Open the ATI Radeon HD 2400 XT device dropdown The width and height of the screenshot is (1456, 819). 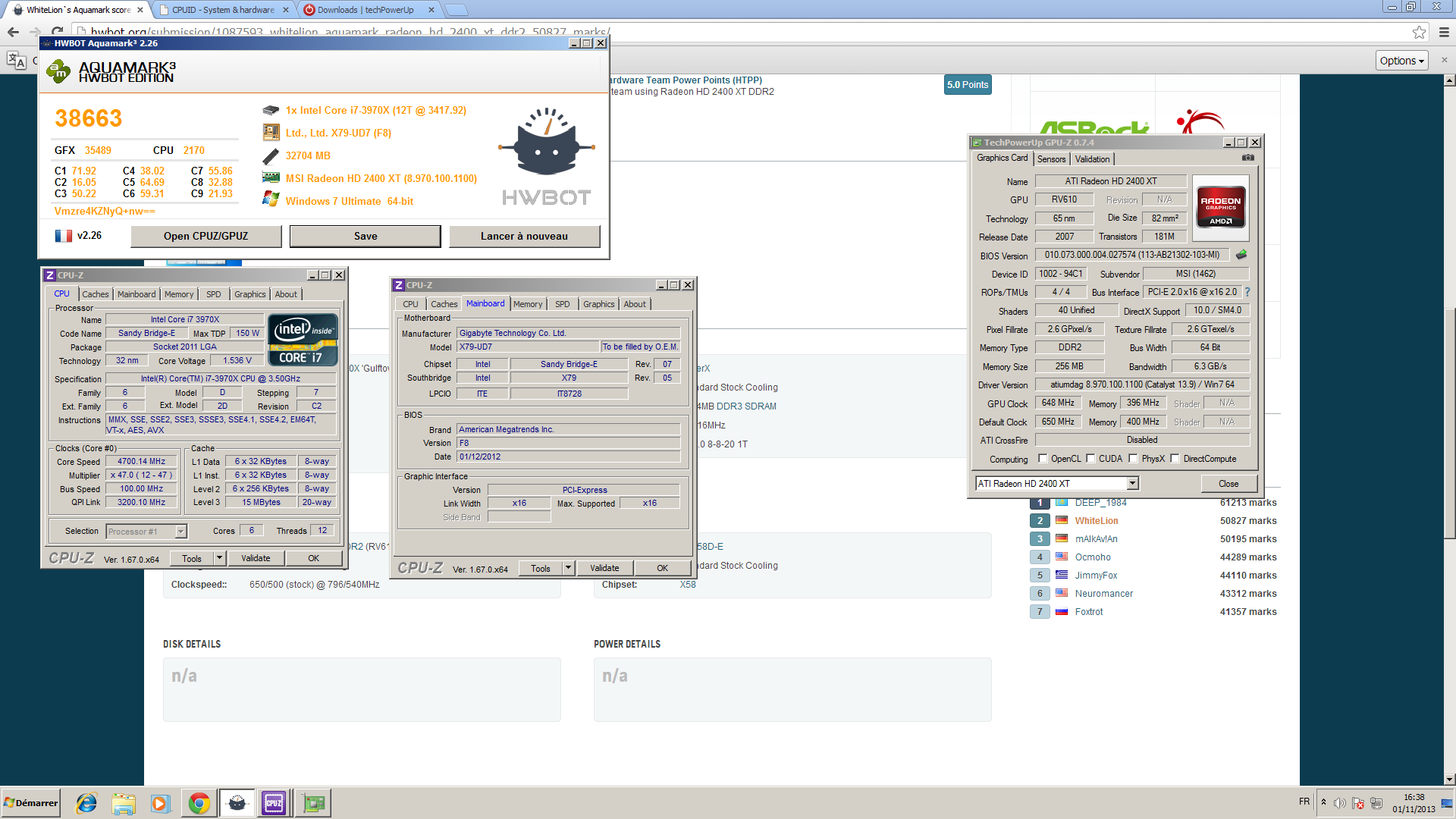coord(1132,484)
